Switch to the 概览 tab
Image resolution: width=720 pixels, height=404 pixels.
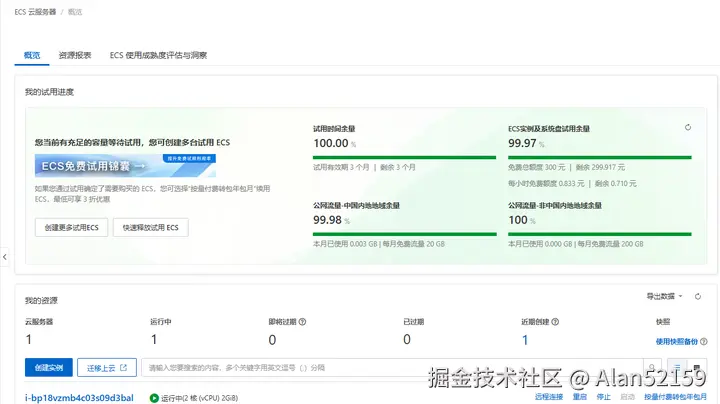pos(32,55)
